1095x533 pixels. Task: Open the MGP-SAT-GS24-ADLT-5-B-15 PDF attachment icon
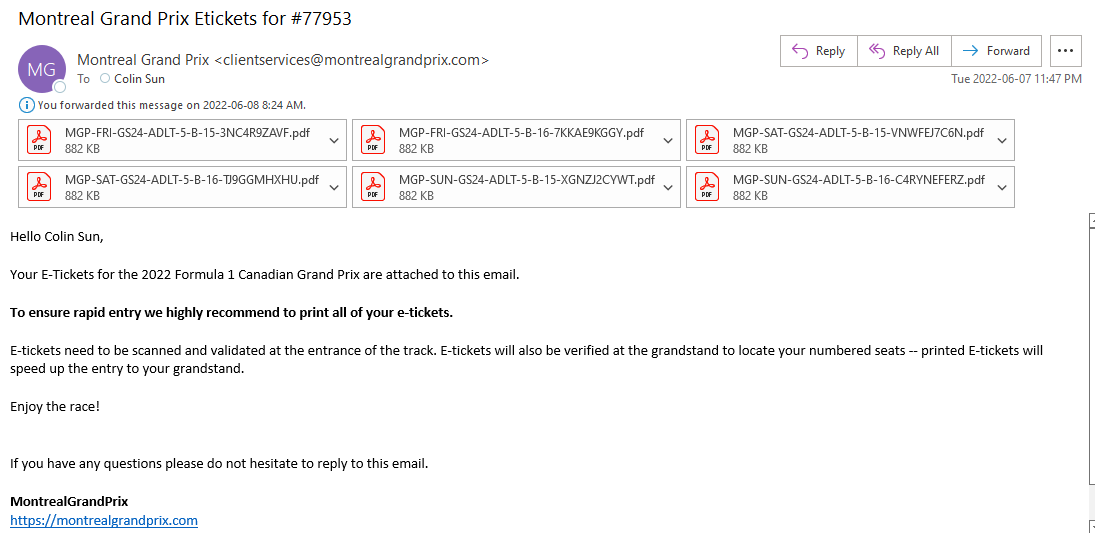click(707, 140)
